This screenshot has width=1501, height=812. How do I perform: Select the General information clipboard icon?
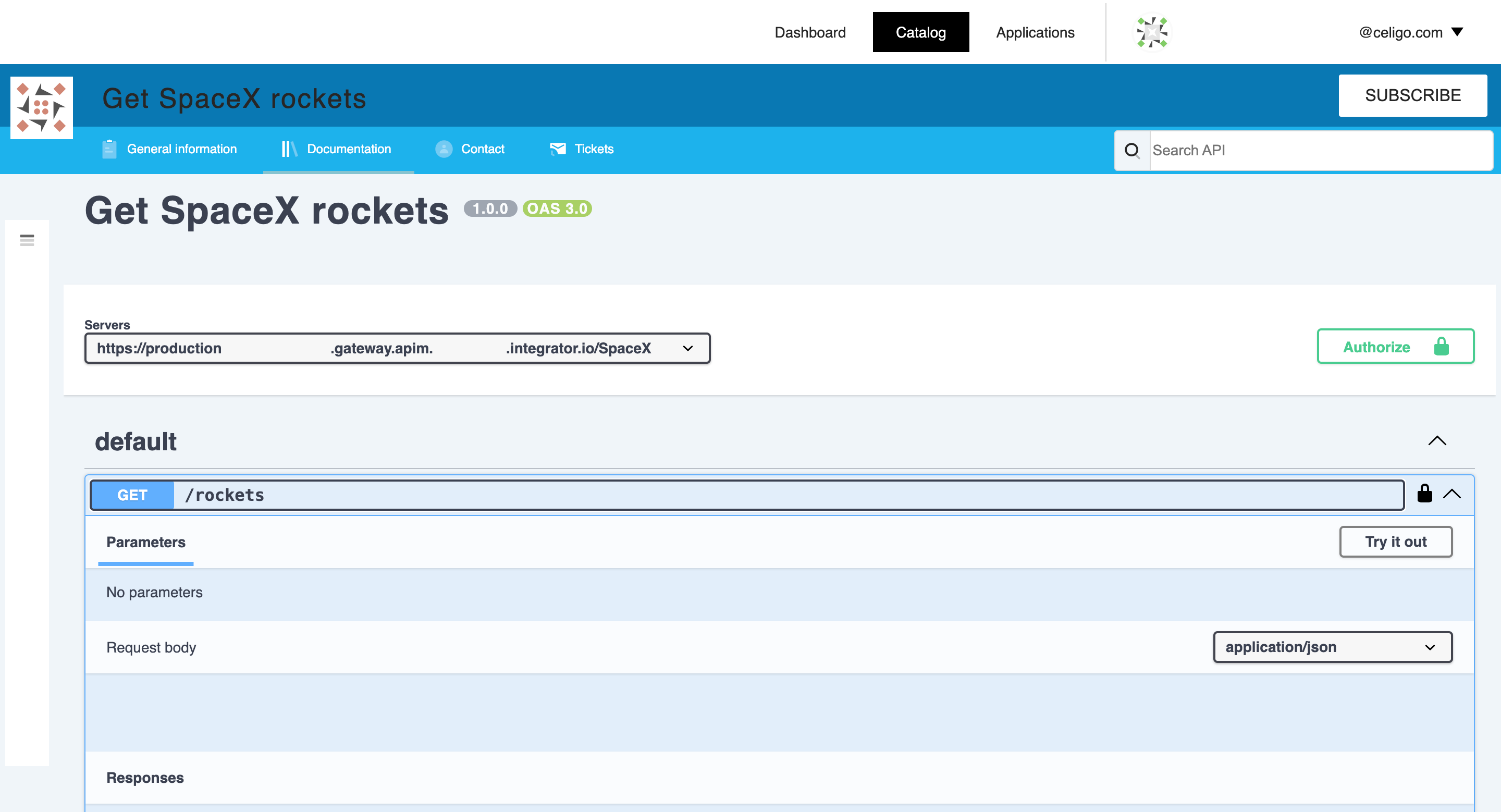pos(109,149)
